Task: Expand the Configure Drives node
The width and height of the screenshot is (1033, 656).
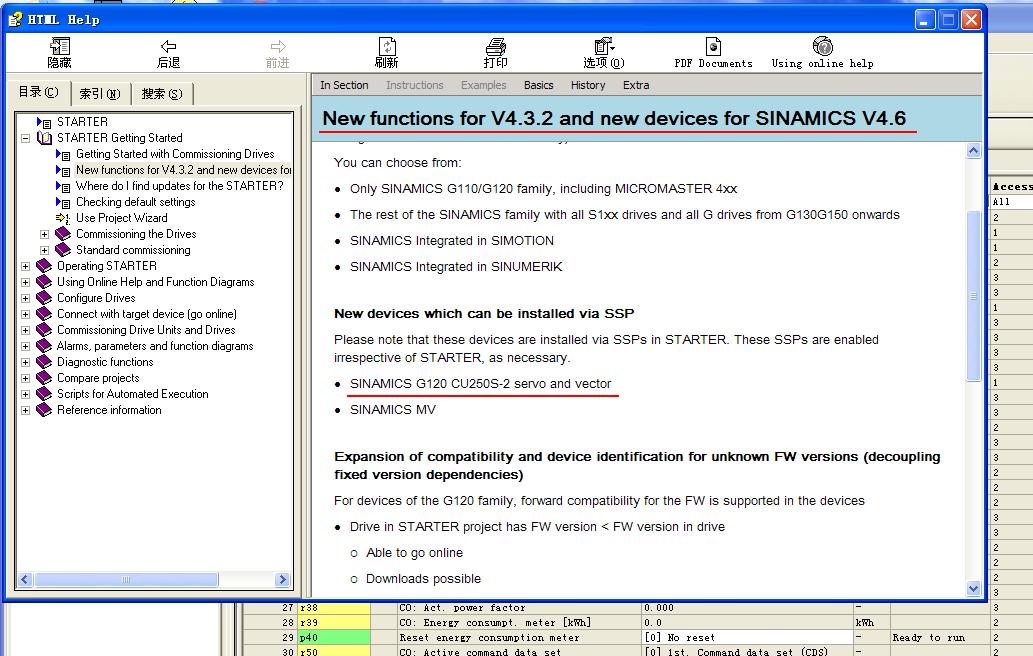Action: [25, 298]
